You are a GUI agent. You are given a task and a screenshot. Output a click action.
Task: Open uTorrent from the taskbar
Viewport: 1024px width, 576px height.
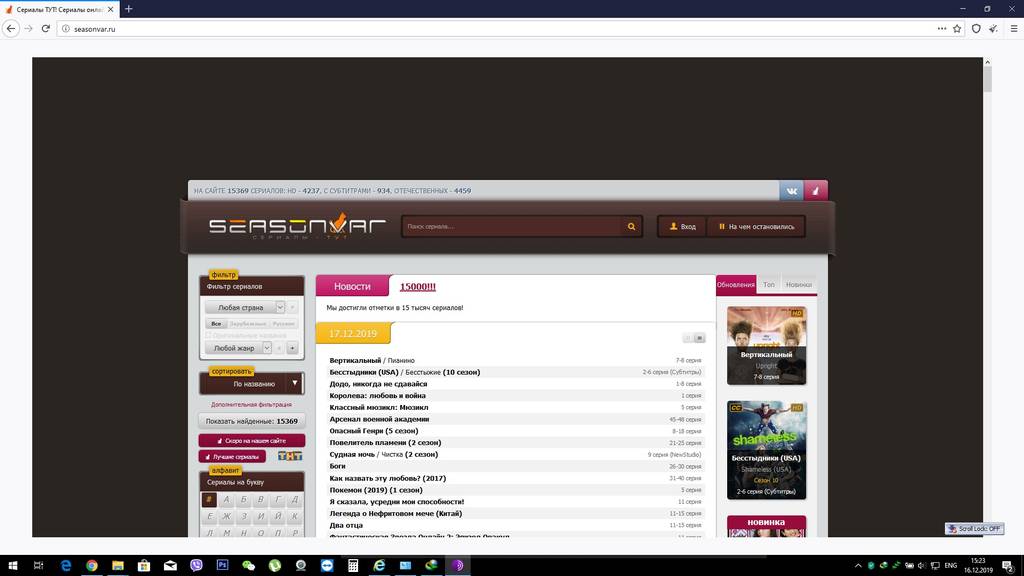pyautogui.click(x=274, y=566)
